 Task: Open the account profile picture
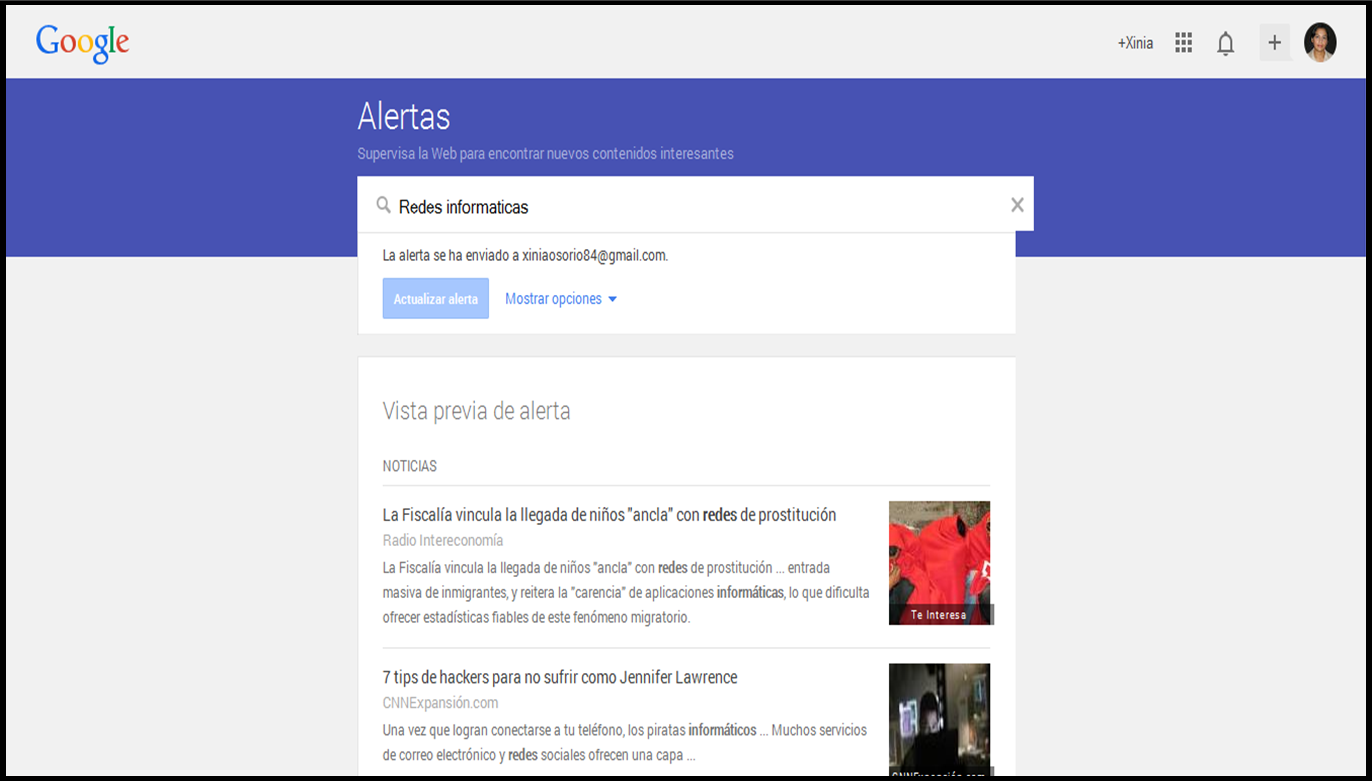click(x=1320, y=42)
